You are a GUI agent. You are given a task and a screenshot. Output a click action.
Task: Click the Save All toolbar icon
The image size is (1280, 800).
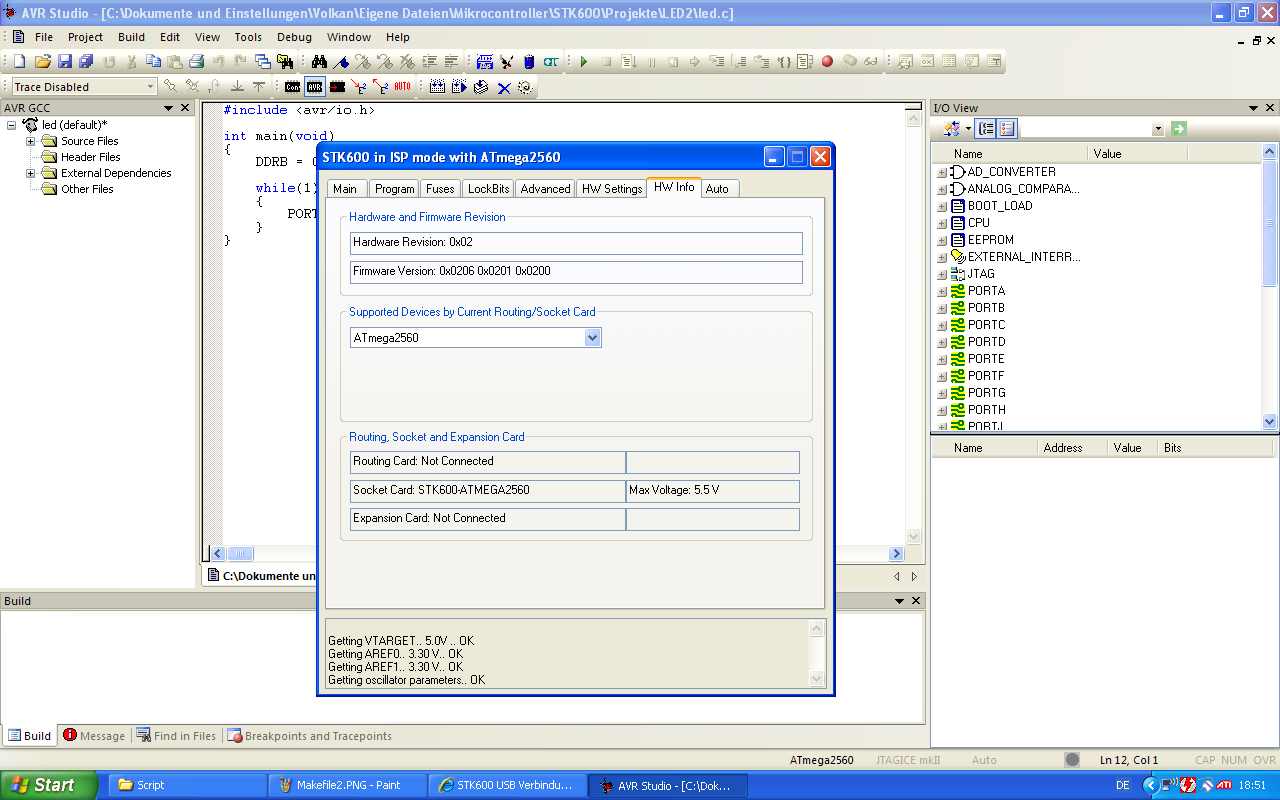pyautogui.click(x=86, y=61)
